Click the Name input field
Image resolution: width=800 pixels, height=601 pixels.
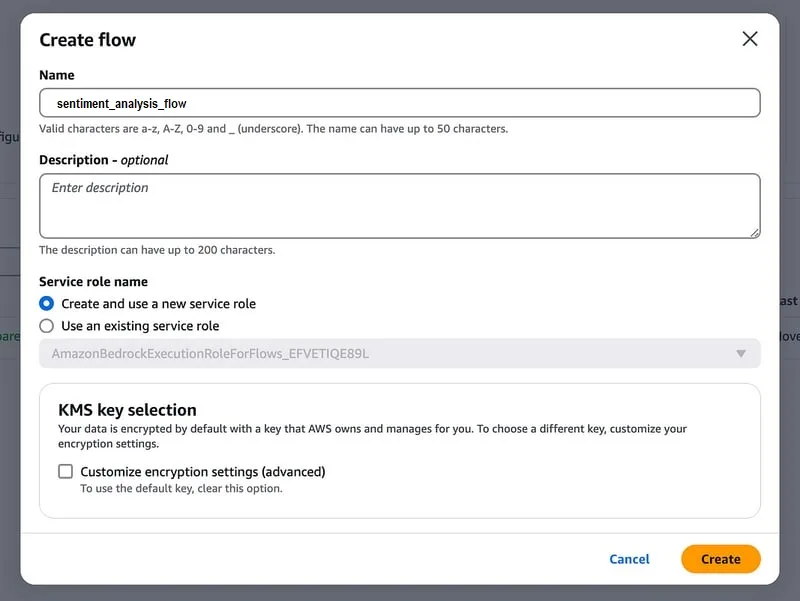tap(399, 103)
